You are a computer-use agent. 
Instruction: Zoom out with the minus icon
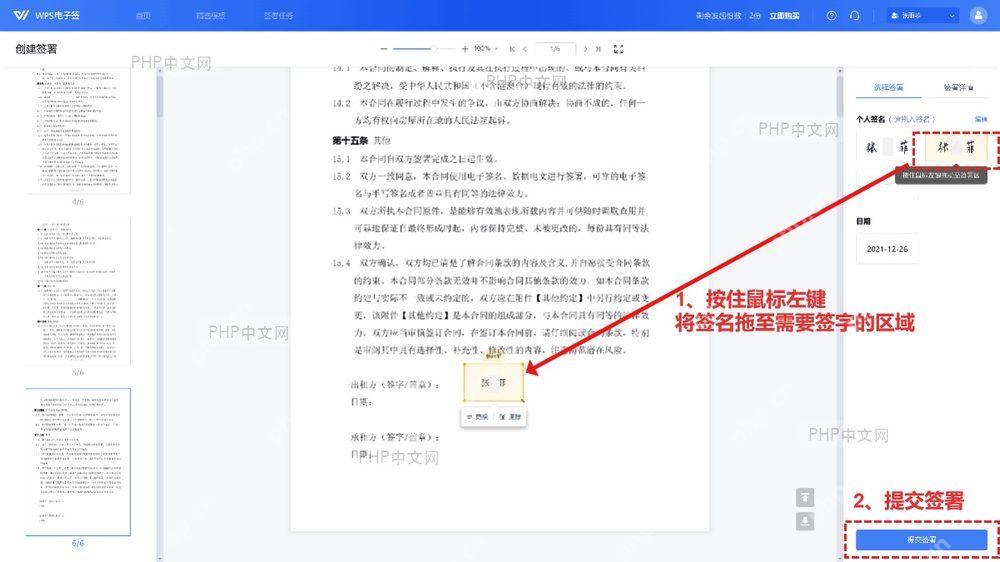pos(383,49)
